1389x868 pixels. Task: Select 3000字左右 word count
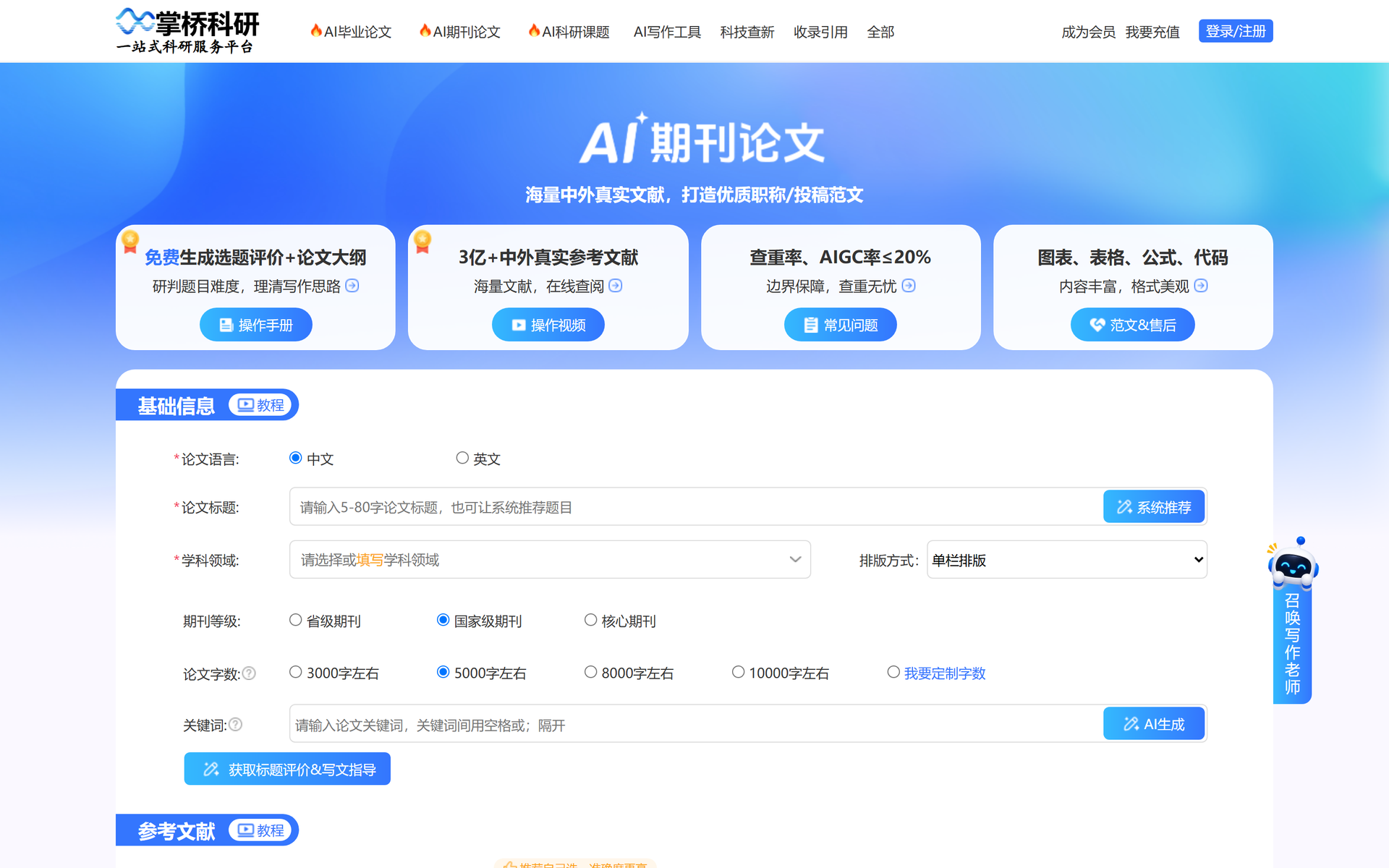295,672
